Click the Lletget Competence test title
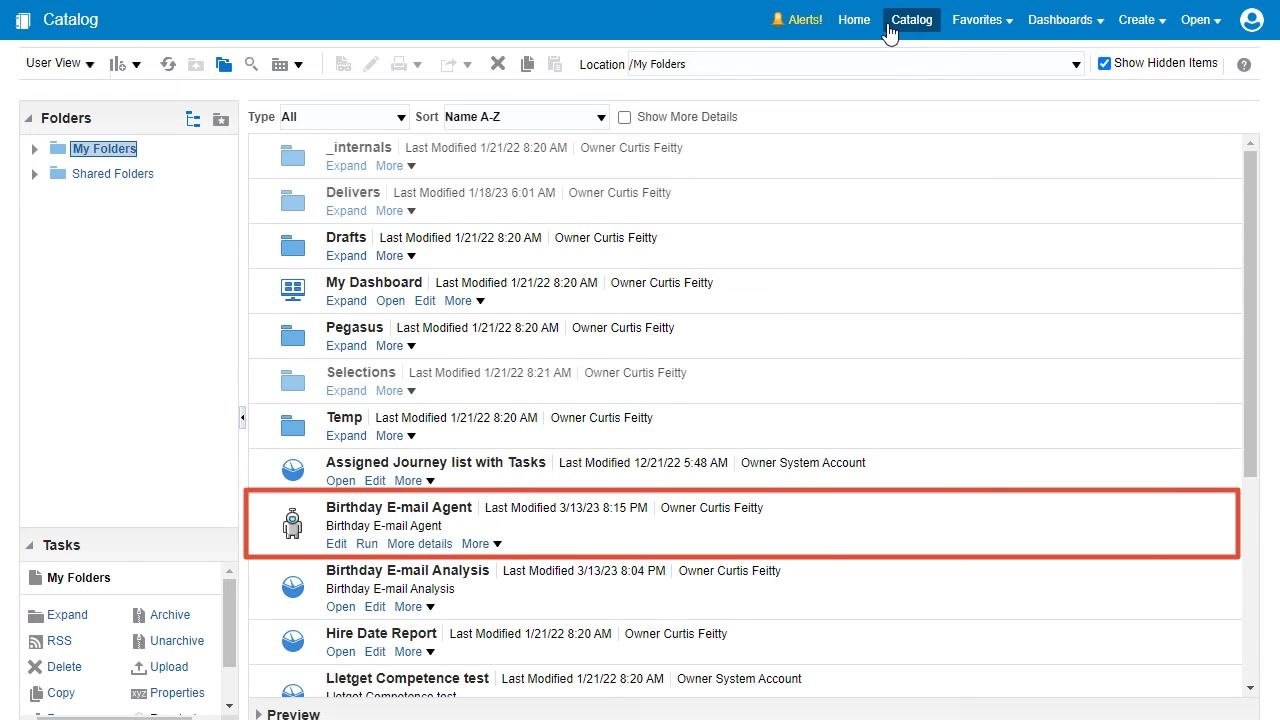 pos(407,678)
